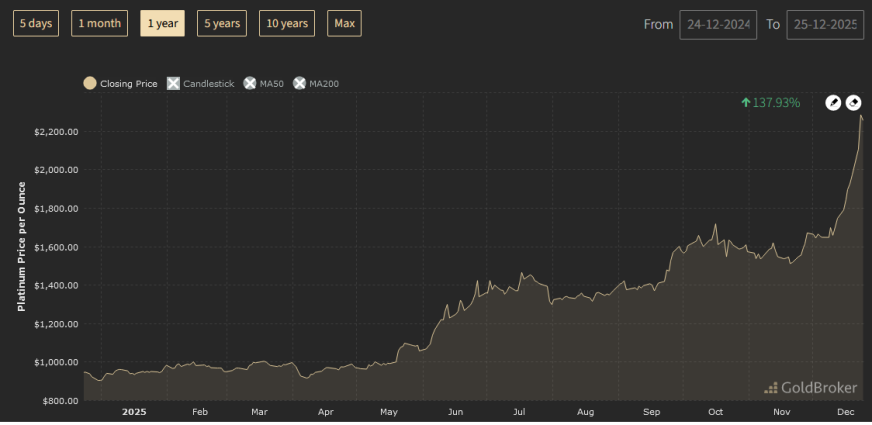Click the GoldBroker logo watermark
Screen dimensions: 872x425
point(810,388)
